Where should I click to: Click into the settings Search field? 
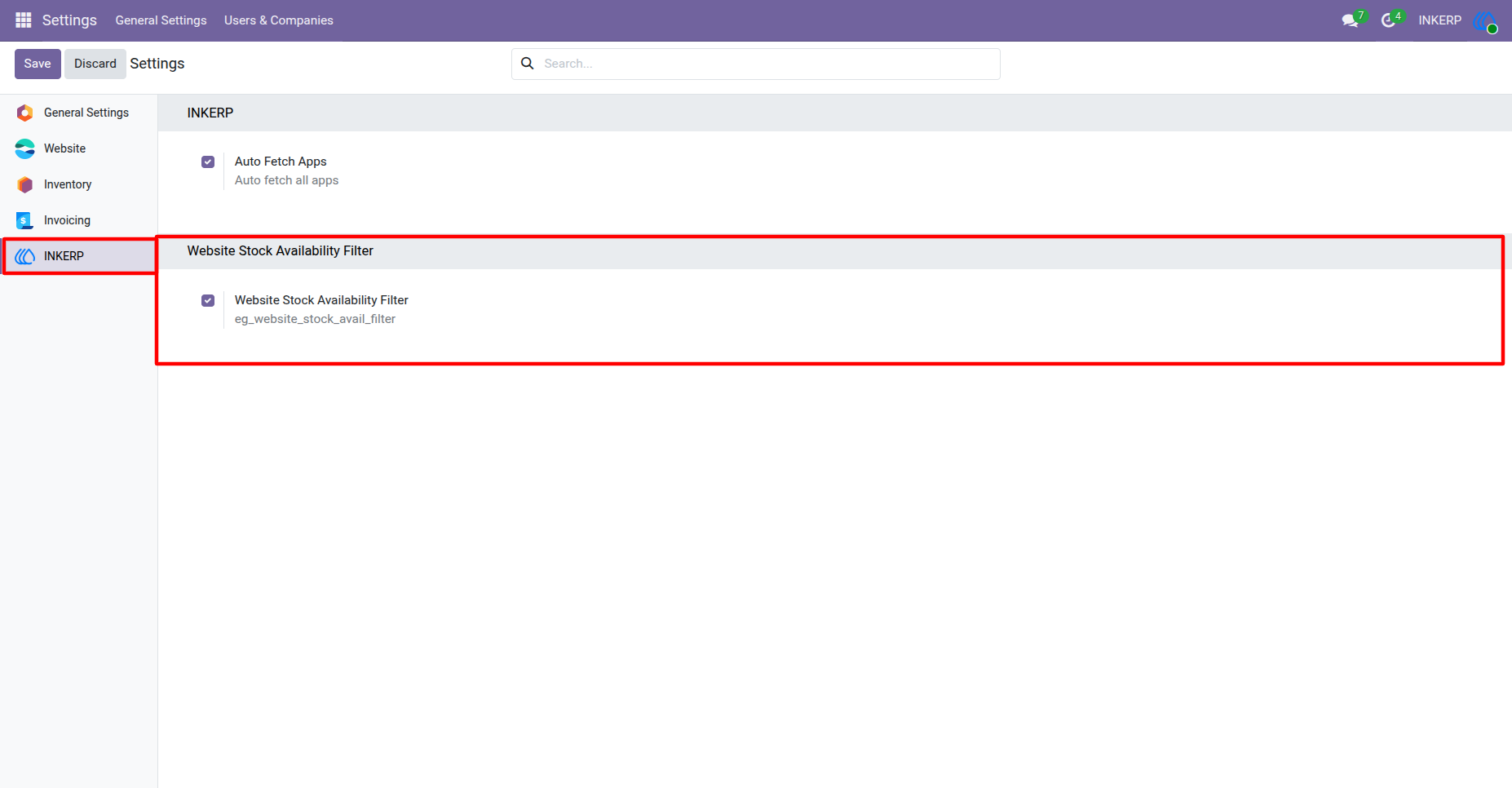756,64
